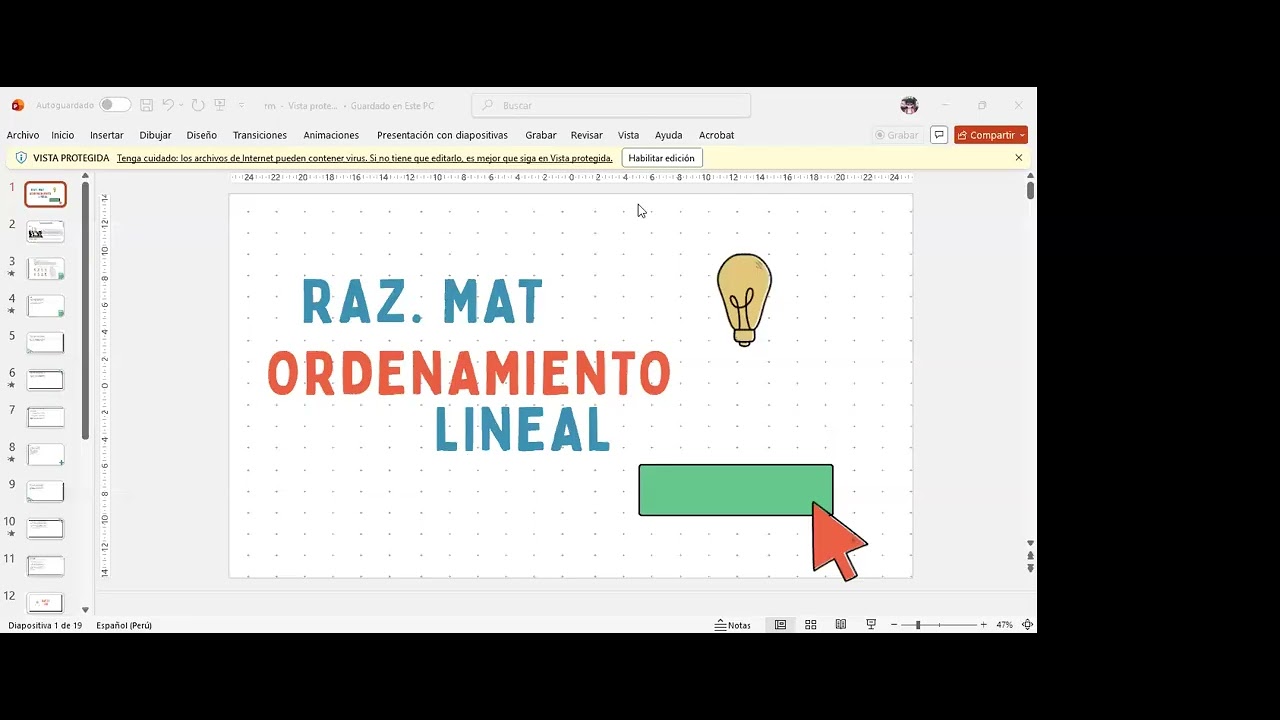Open Customize Quick Access Toolbar dropdown
This screenshot has width=1280, height=720.
pos(241,105)
